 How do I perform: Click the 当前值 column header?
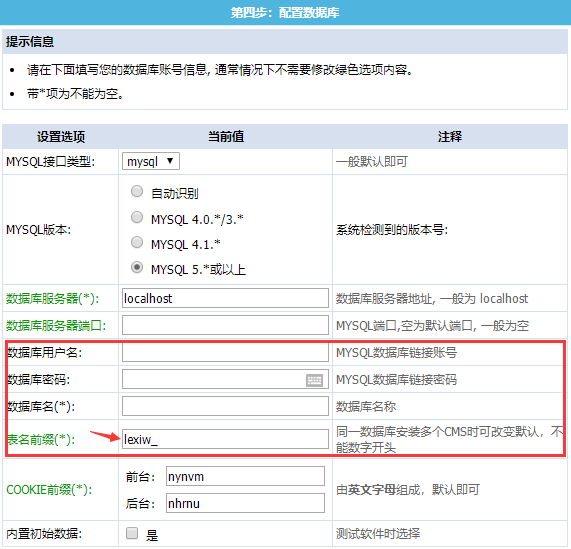226,137
